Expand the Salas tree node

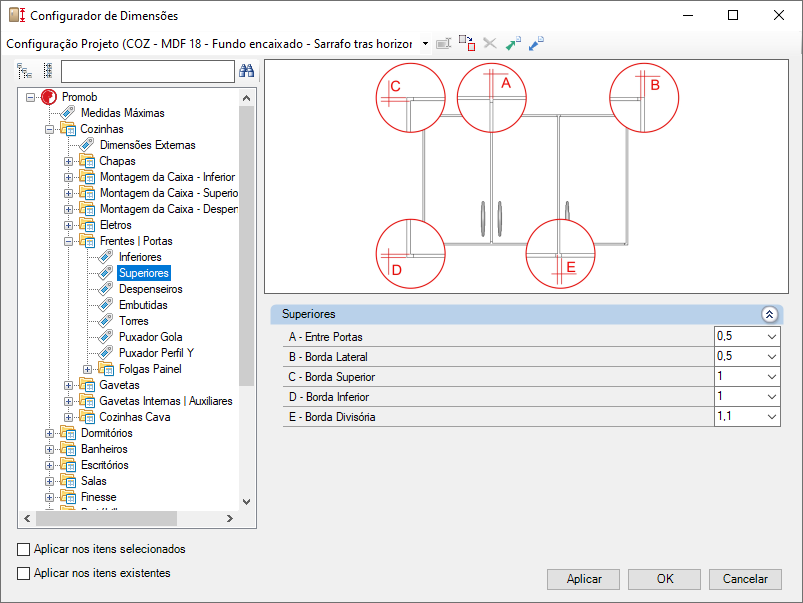tap(50, 481)
